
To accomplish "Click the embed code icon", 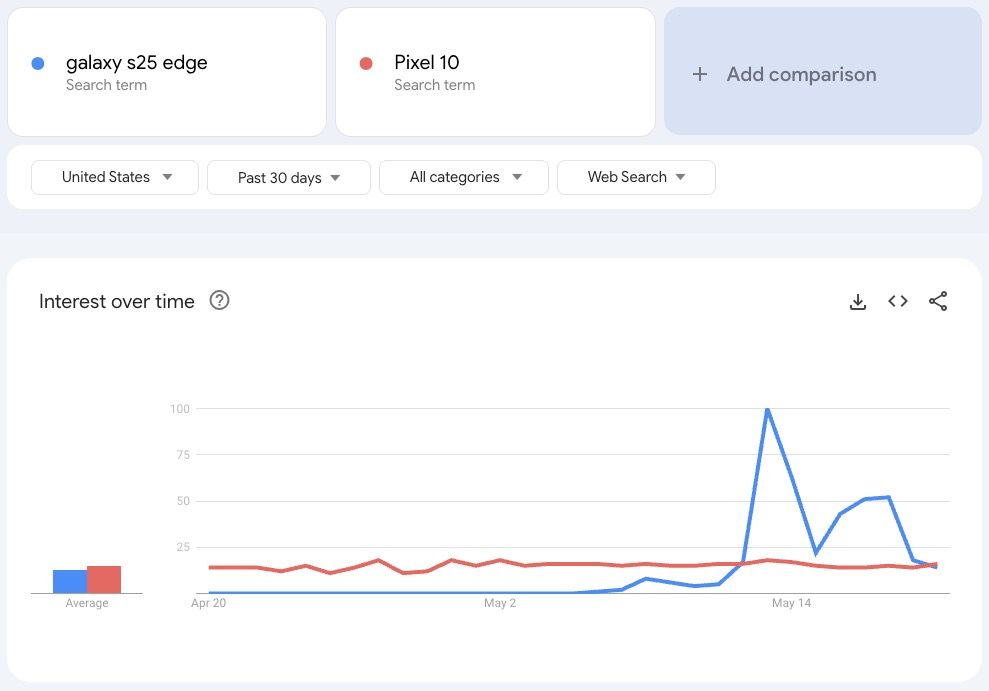I will [x=898, y=301].
